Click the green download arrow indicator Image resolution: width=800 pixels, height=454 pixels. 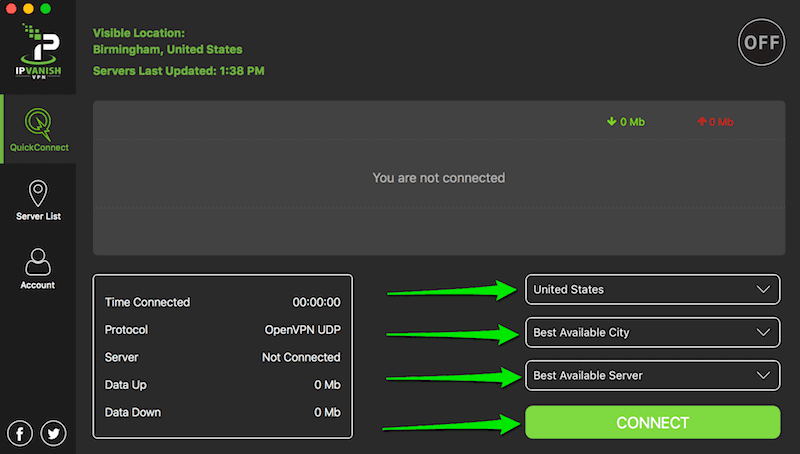click(x=611, y=122)
